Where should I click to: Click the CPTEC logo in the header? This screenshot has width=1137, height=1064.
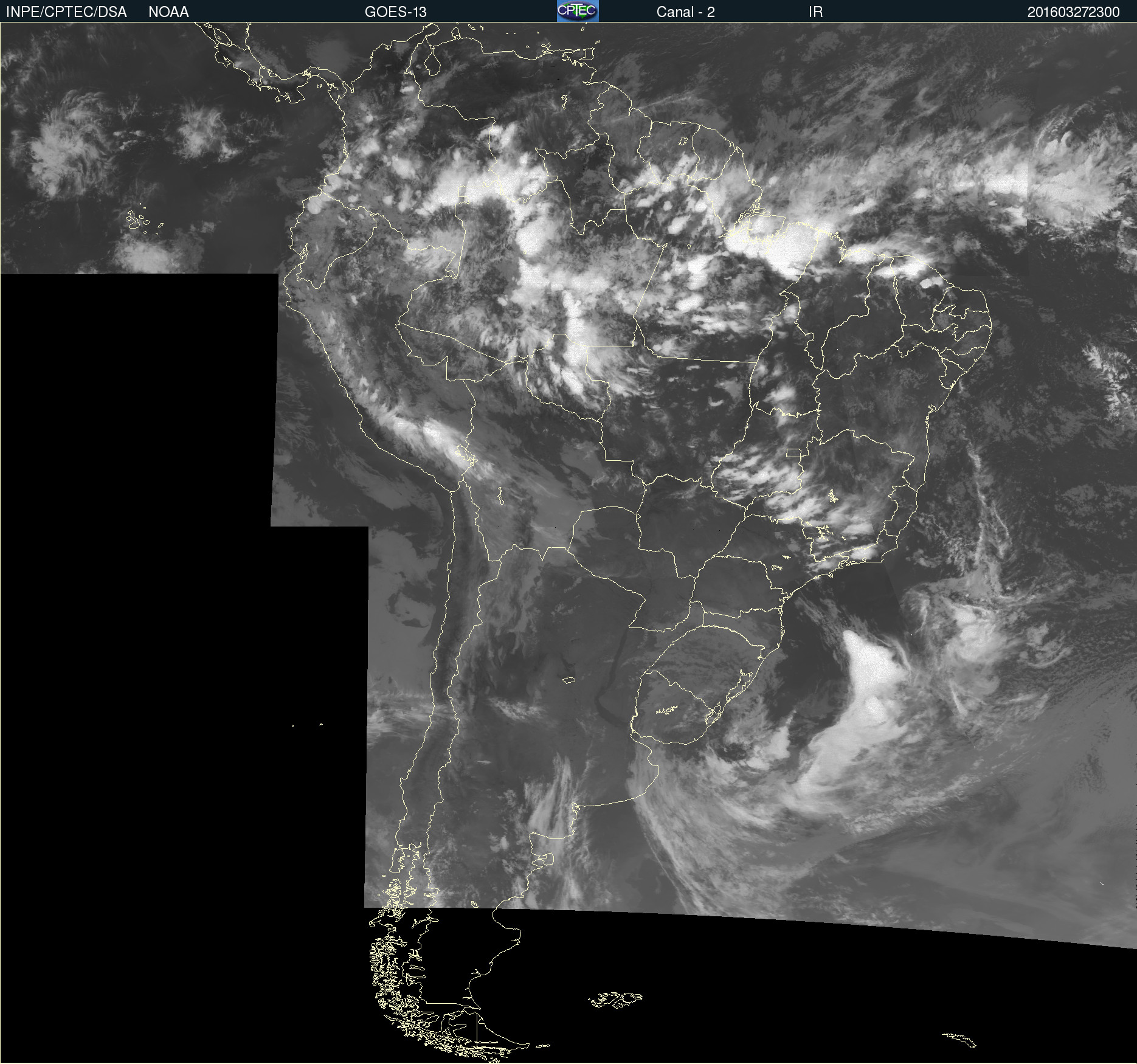click(578, 11)
